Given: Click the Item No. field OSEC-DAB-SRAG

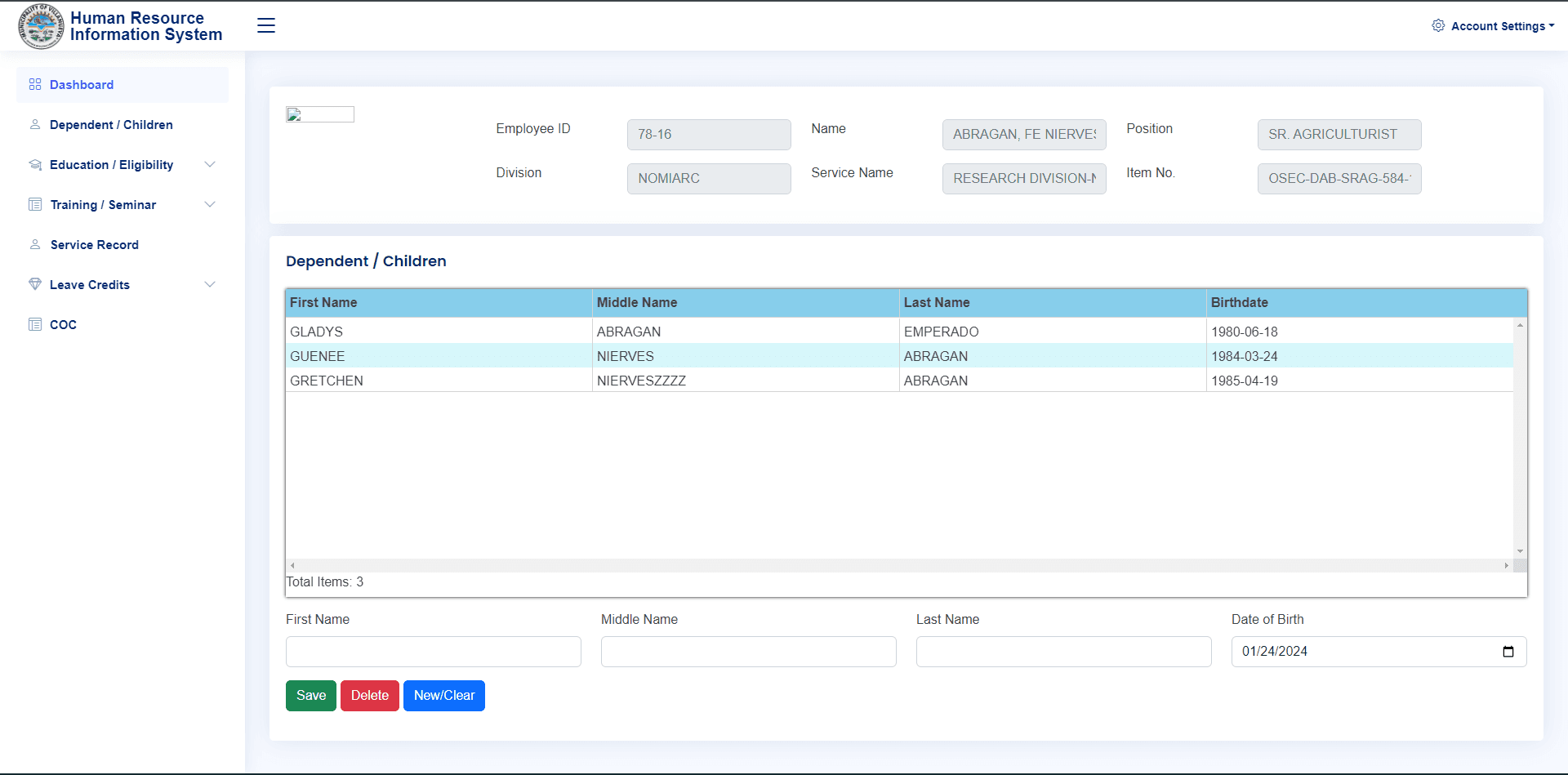Looking at the screenshot, I should point(1339,179).
